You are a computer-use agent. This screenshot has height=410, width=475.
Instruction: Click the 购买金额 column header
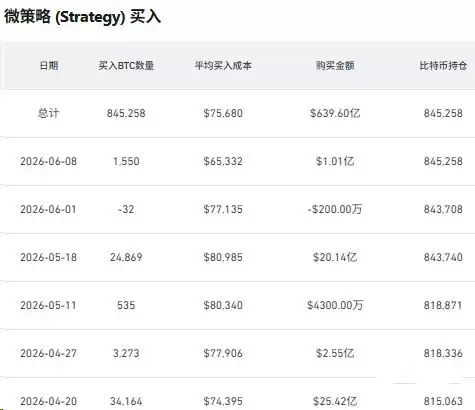(335, 65)
